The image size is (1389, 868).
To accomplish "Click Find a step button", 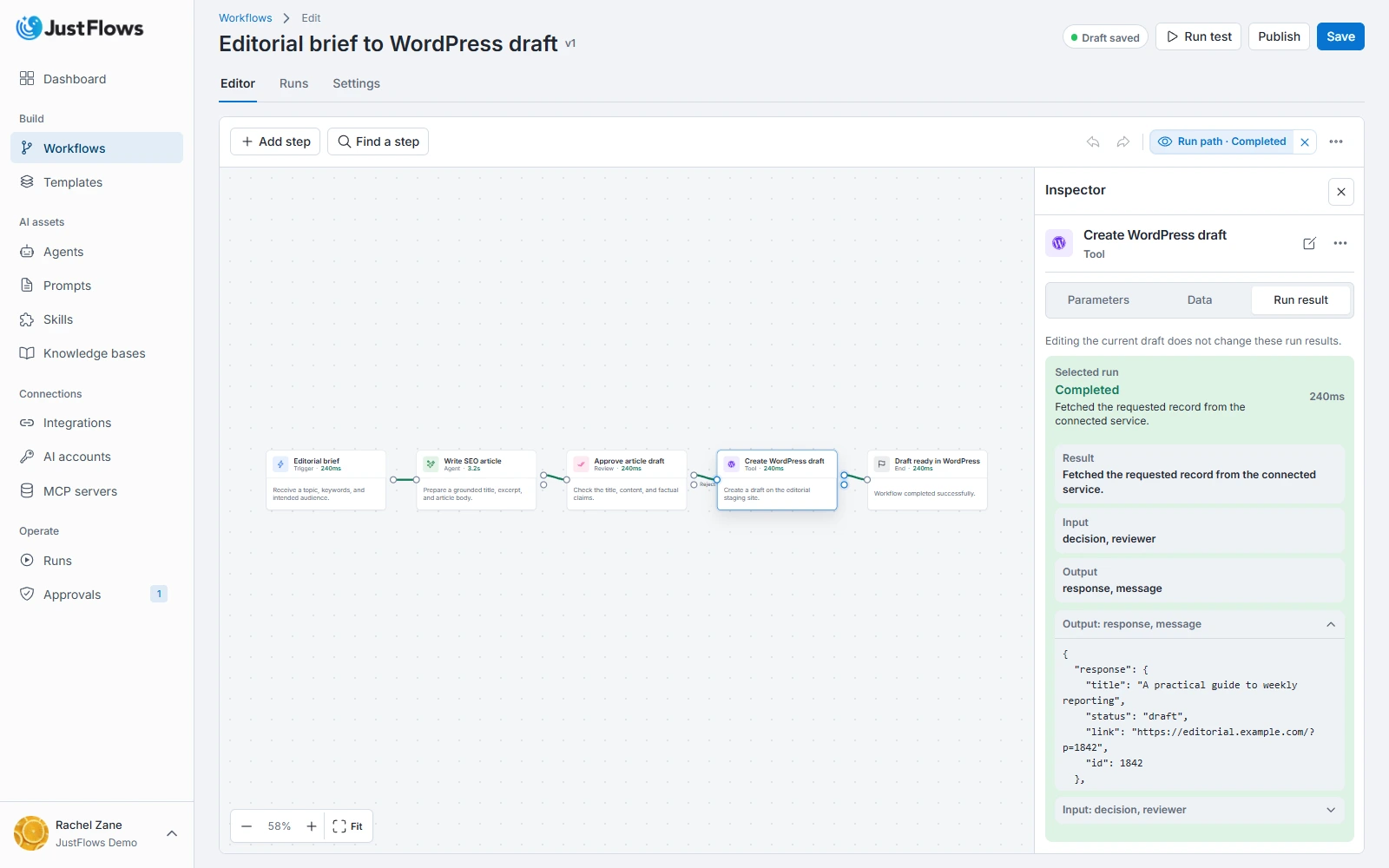I will [378, 141].
